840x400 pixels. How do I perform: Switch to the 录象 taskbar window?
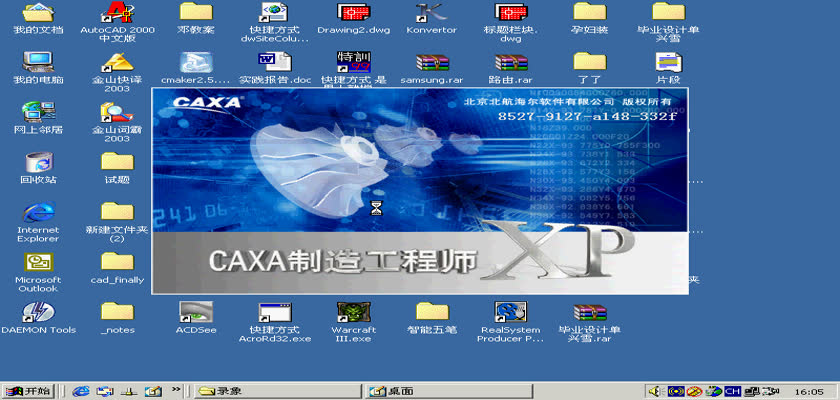pos(278,391)
